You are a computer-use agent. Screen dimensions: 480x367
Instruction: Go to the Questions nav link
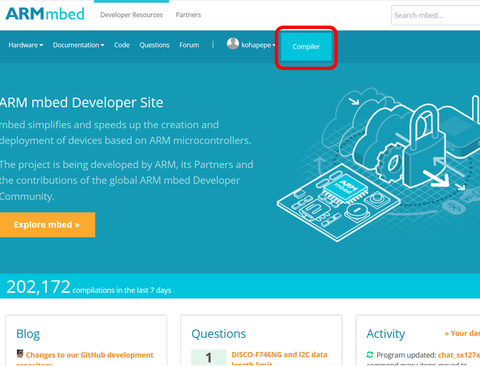tap(154, 45)
